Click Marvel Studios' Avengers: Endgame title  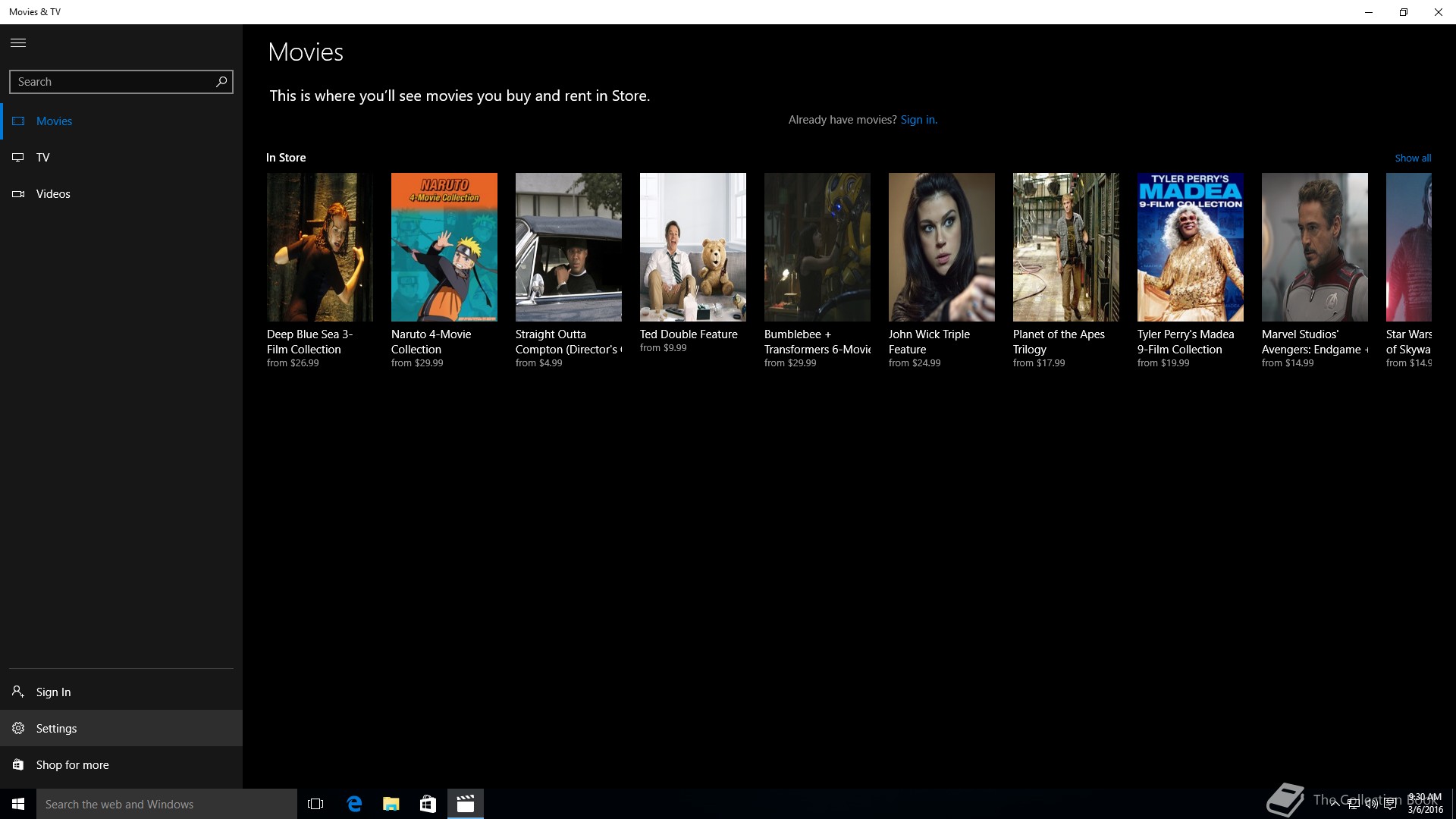[1315, 342]
